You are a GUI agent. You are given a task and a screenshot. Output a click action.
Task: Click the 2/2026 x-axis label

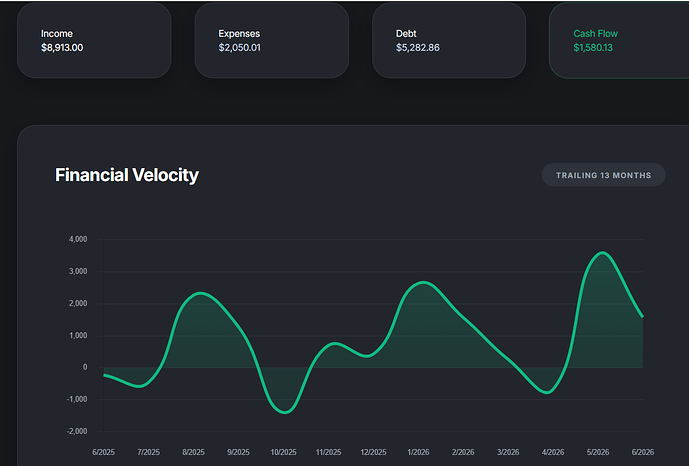click(463, 452)
